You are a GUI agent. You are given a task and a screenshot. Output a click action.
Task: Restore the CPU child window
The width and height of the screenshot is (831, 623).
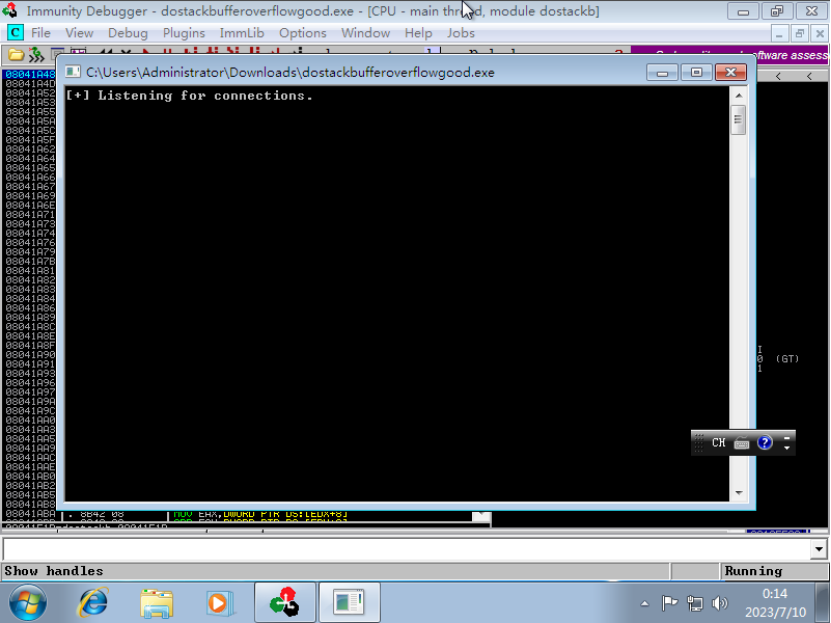(799, 34)
